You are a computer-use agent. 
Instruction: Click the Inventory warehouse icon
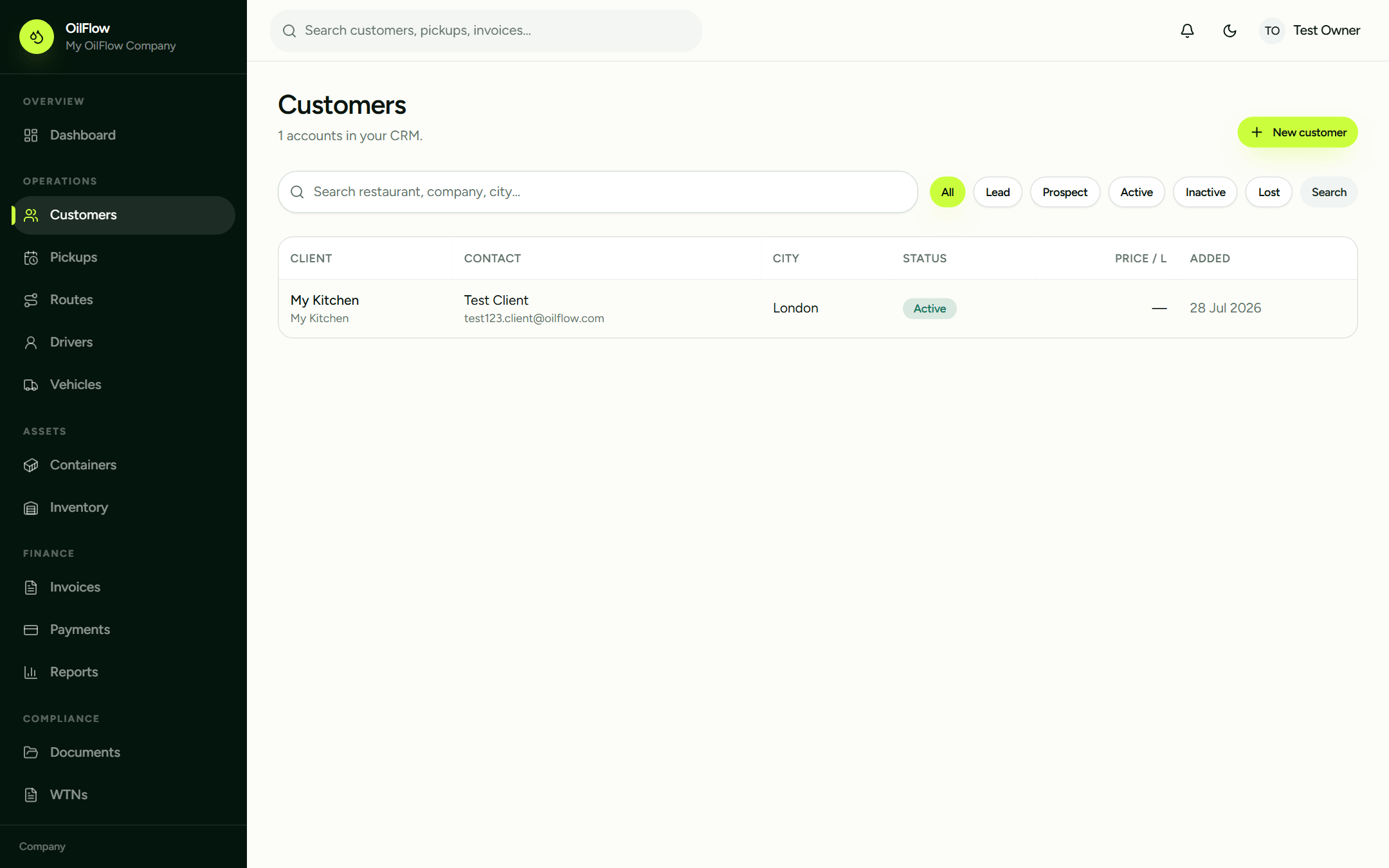pyautogui.click(x=31, y=507)
